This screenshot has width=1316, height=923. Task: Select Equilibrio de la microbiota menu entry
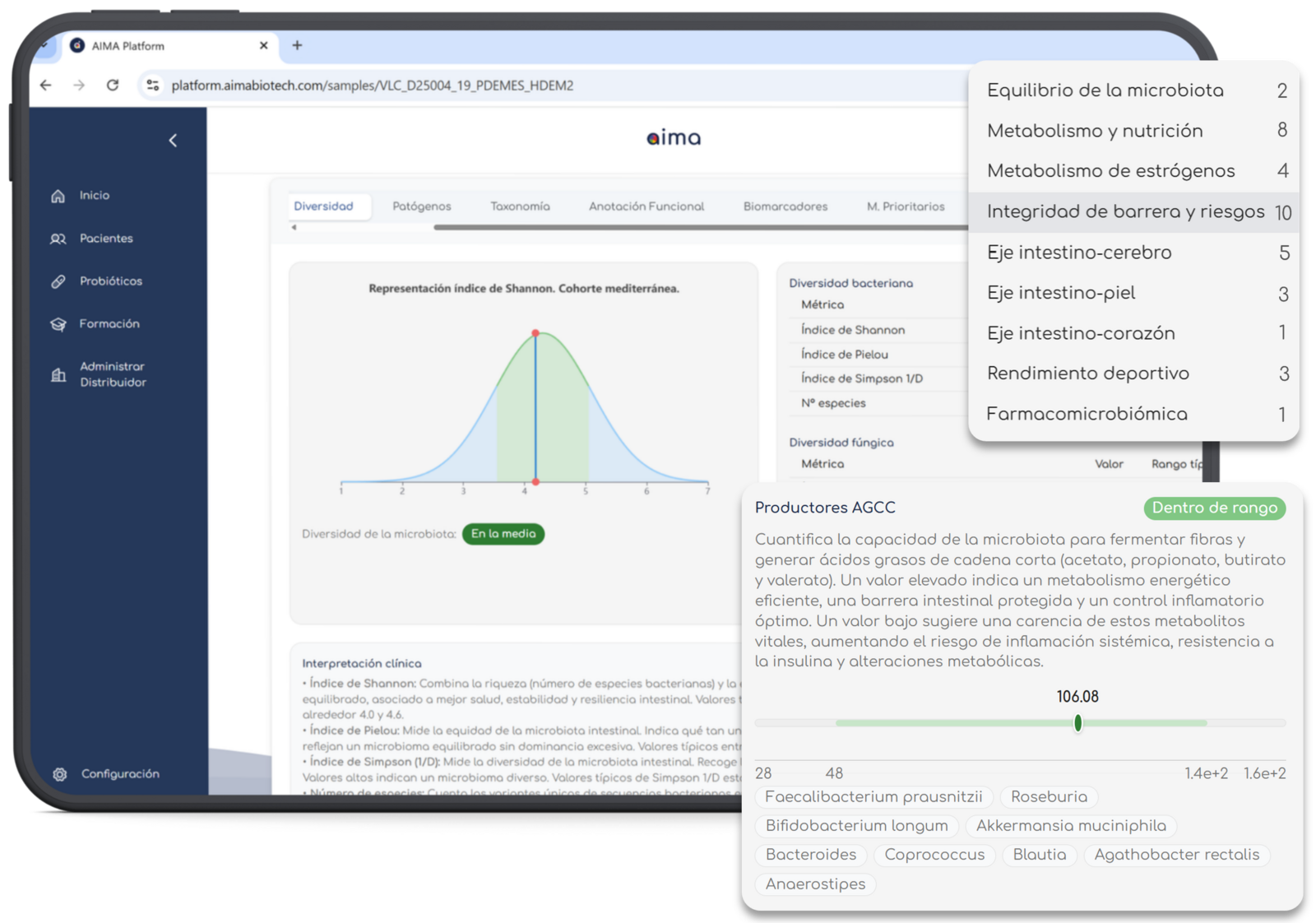pyautogui.click(x=1134, y=90)
